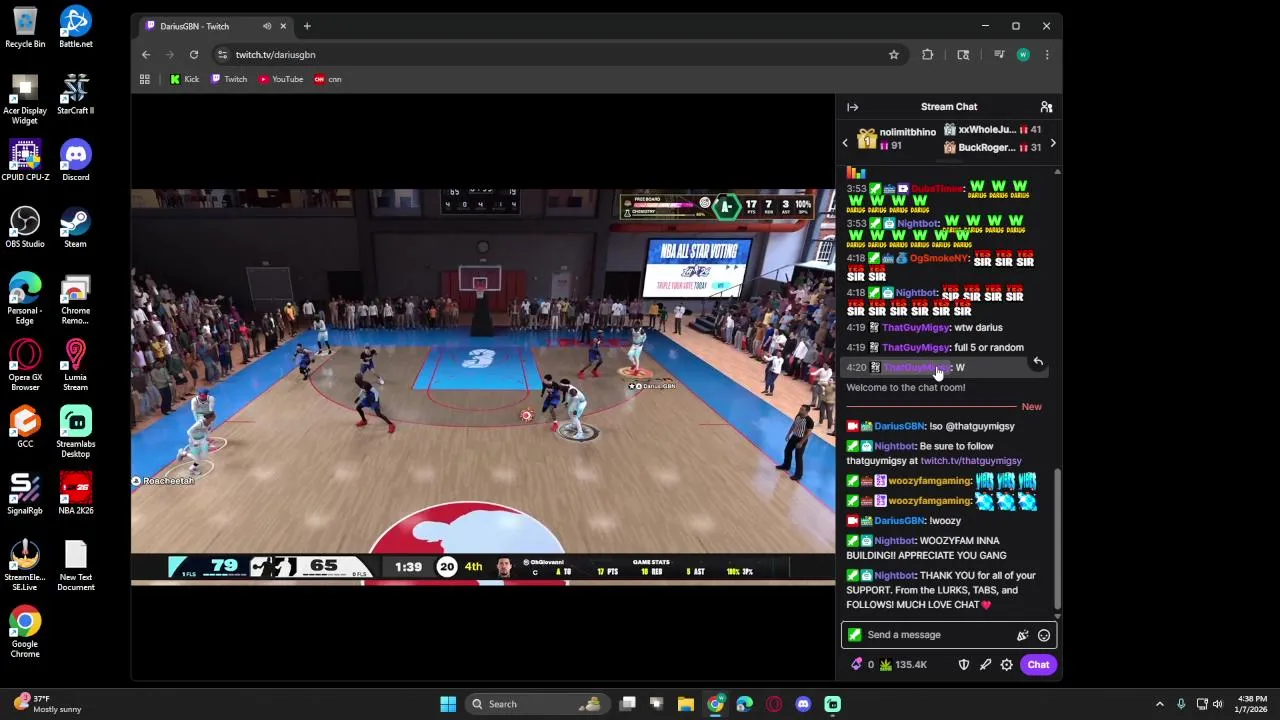Click the twitch.tv/dariusgbn address bar
The height and width of the screenshot is (720, 1280).
560,55
